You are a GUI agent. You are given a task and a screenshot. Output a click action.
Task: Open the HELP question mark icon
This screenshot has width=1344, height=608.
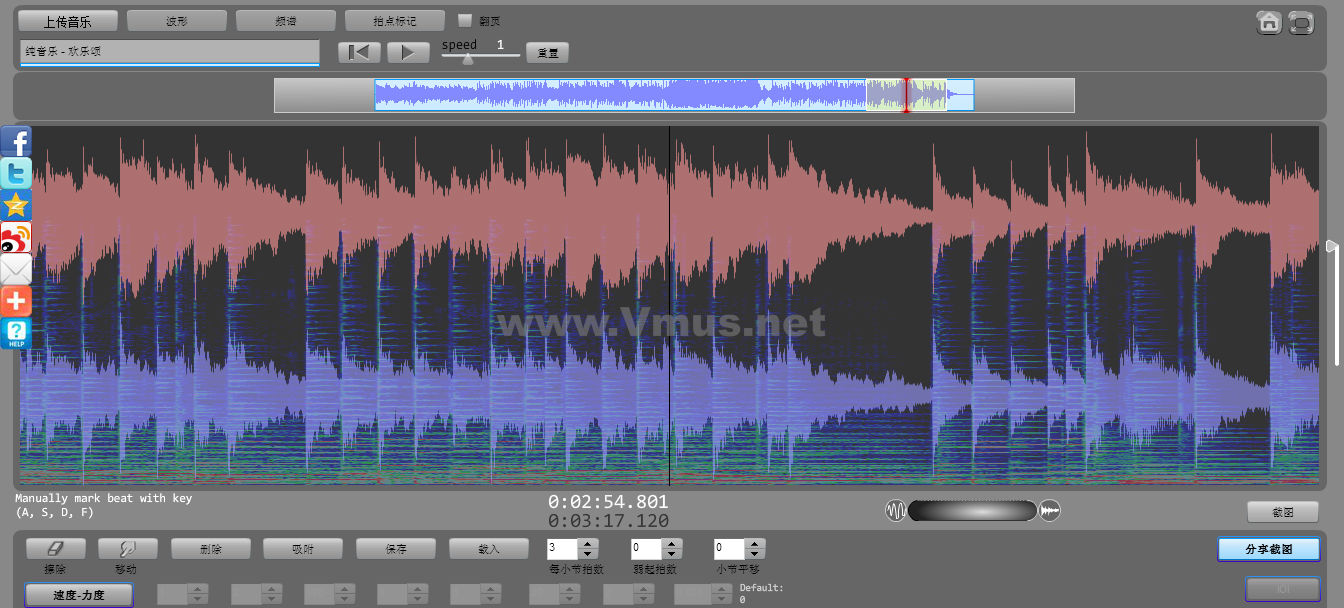16,333
